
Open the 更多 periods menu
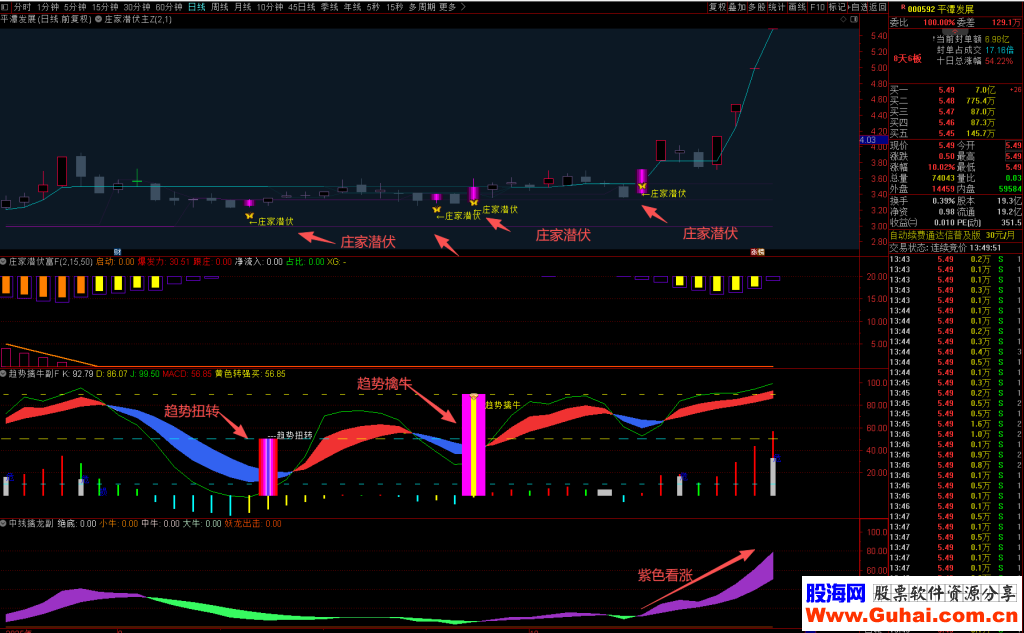(x=447, y=6)
